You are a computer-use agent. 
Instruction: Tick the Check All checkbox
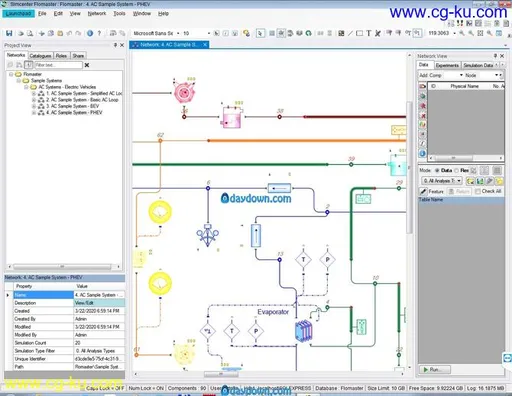point(478,191)
